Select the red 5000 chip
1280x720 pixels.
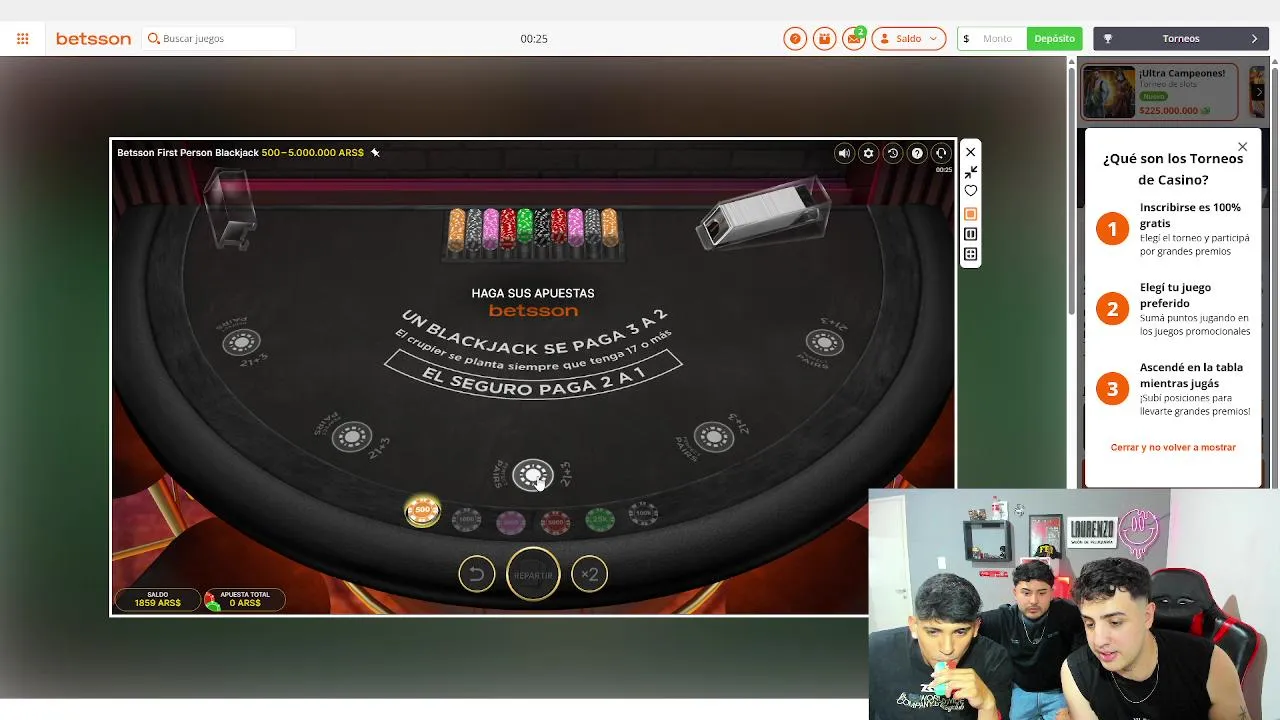coord(555,521)
